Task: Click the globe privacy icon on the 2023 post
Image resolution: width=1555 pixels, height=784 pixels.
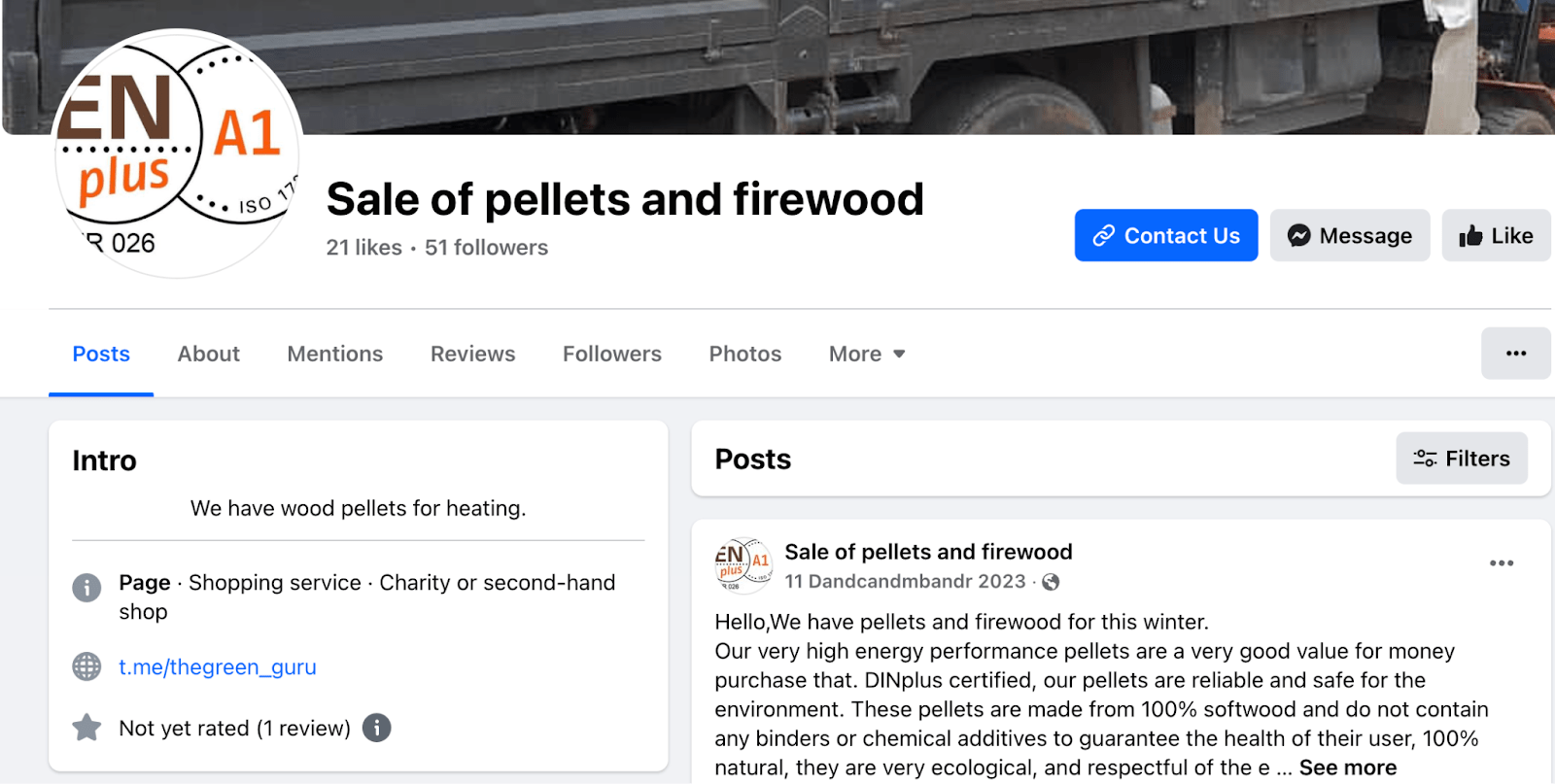Action: click(x=1050, y=582)
